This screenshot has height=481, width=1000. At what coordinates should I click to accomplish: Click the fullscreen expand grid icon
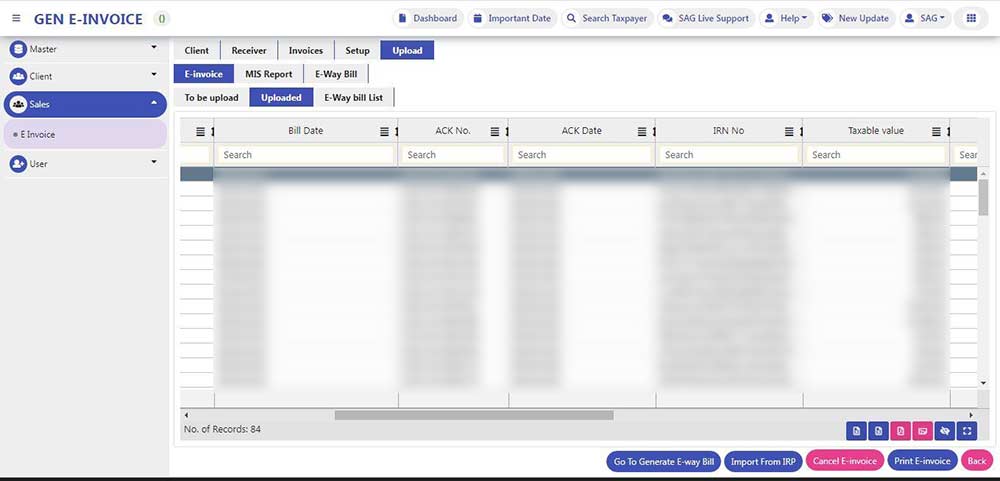point(966,430)
